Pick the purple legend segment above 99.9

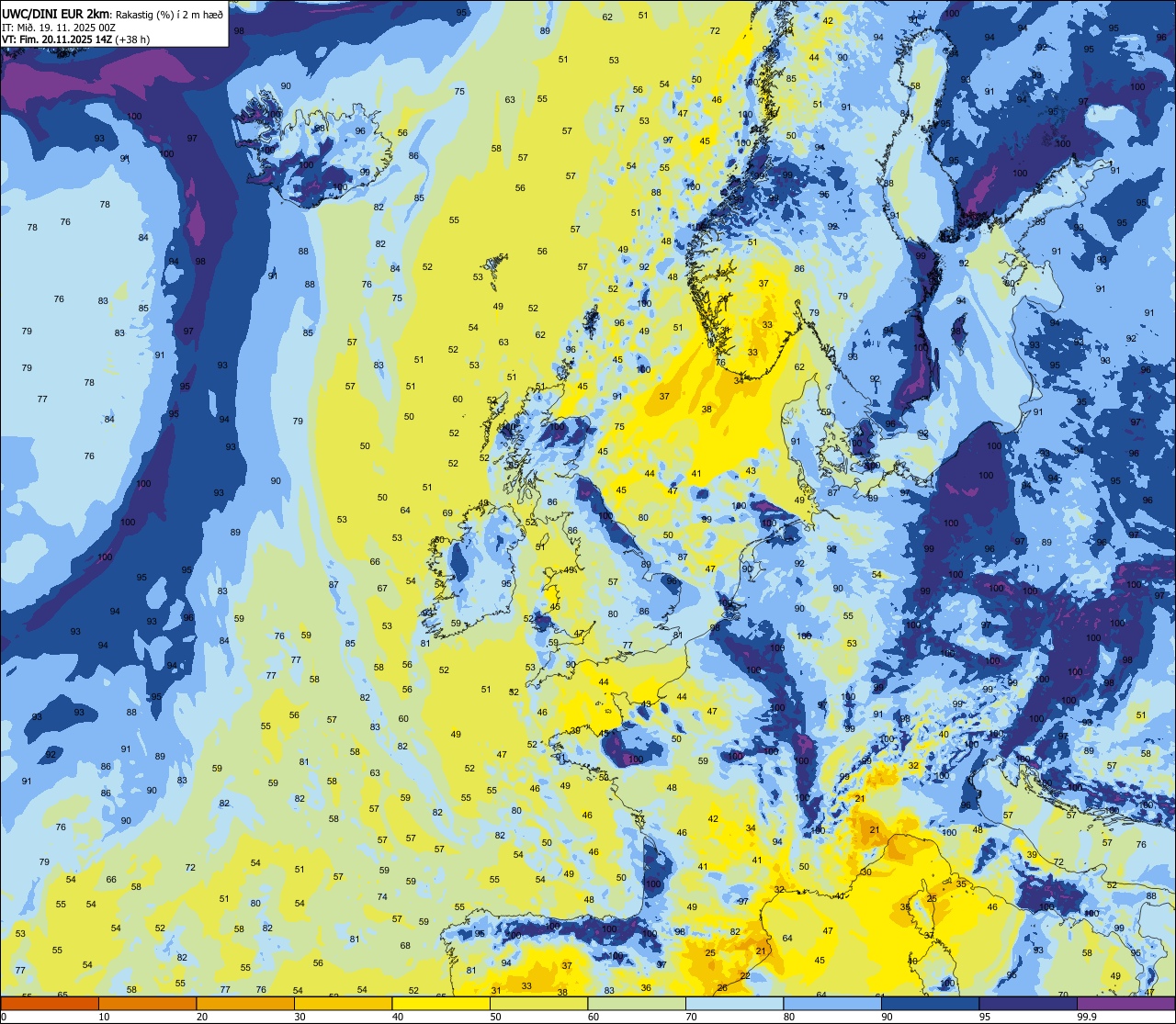pyautogui.click(x=1125, y=1004)
